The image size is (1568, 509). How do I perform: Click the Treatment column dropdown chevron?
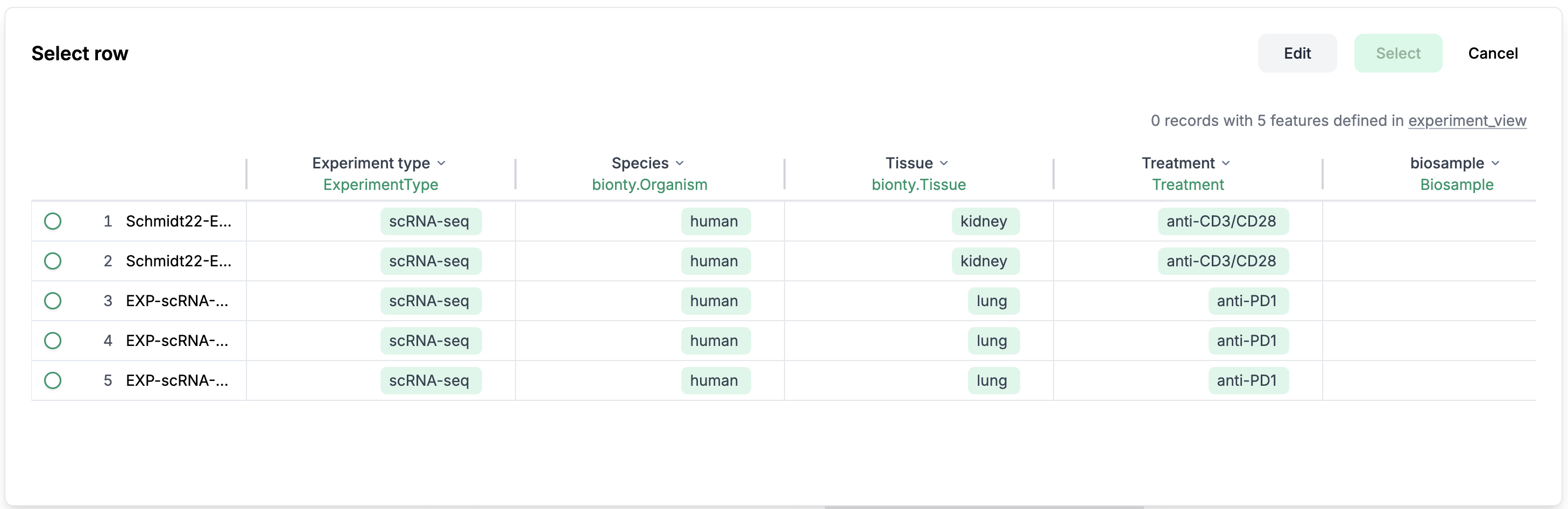click(1226, 163)
